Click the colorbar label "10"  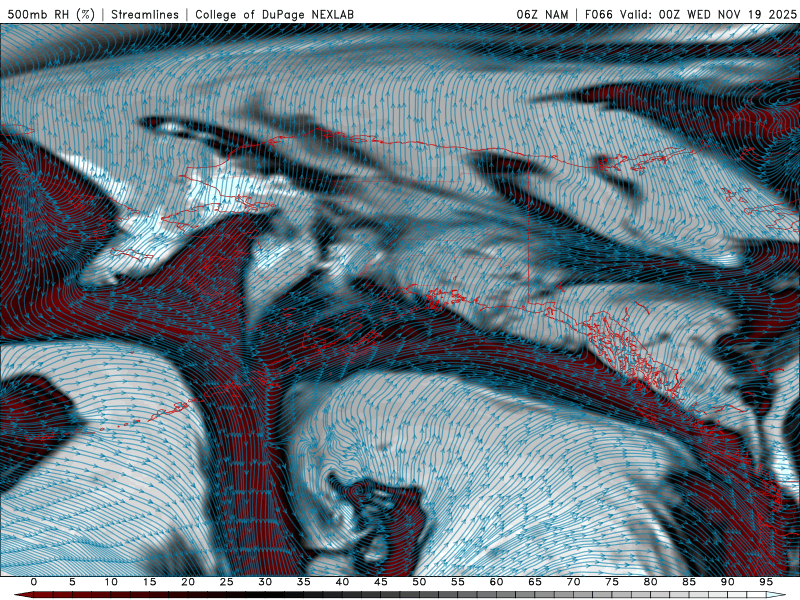[111, 582]
